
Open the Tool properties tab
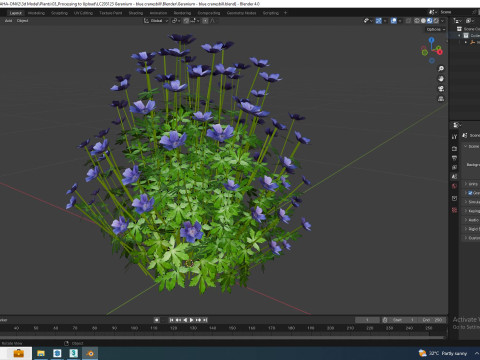[454, 137]
